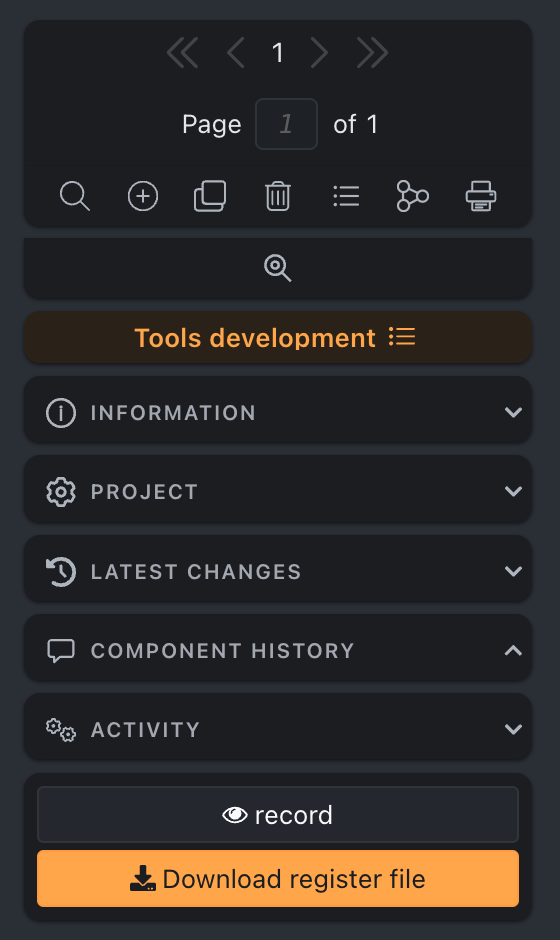Open the list view icon in toolbar
560x940 pixels.
346,196
